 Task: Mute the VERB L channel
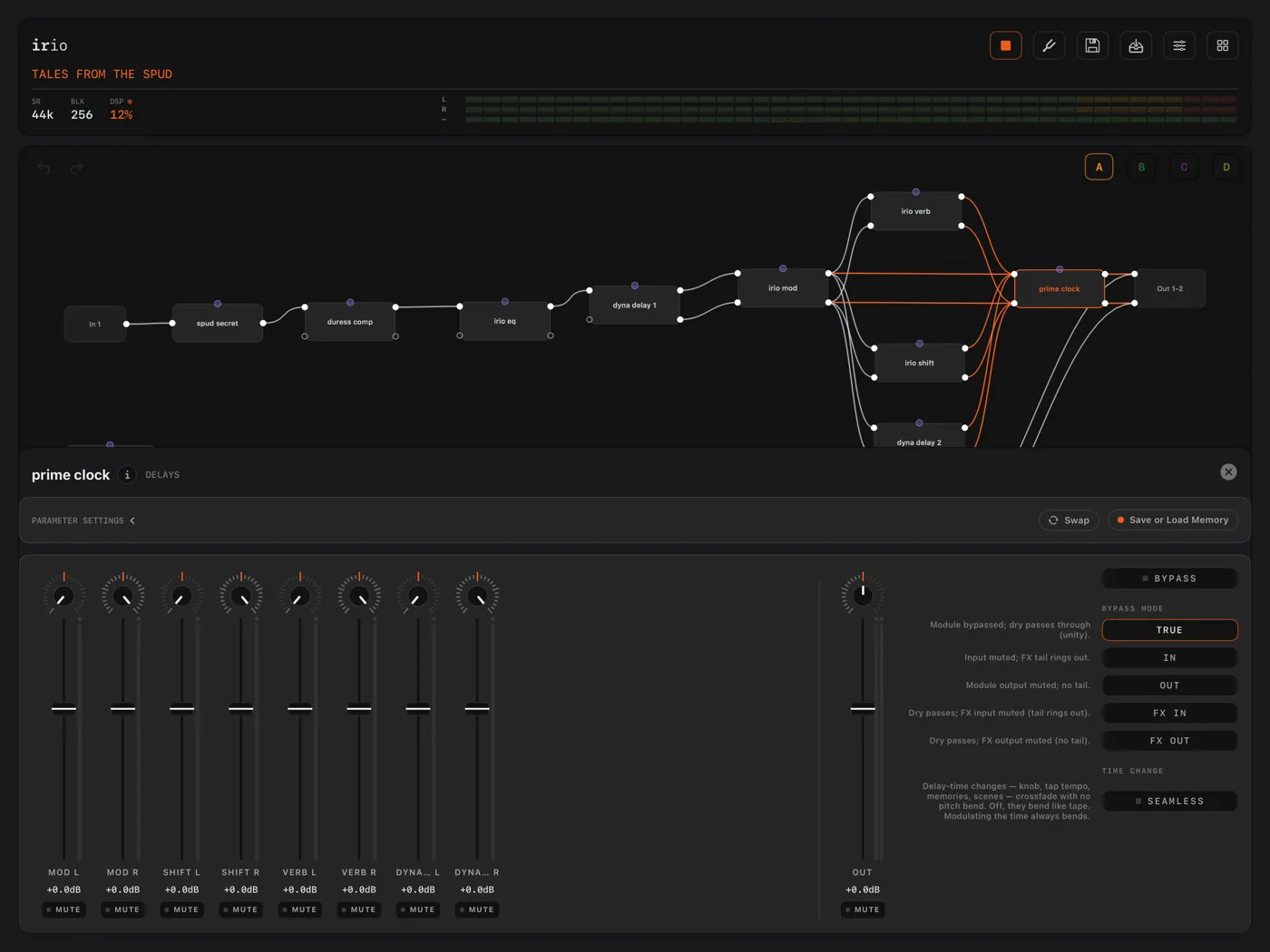300,909
